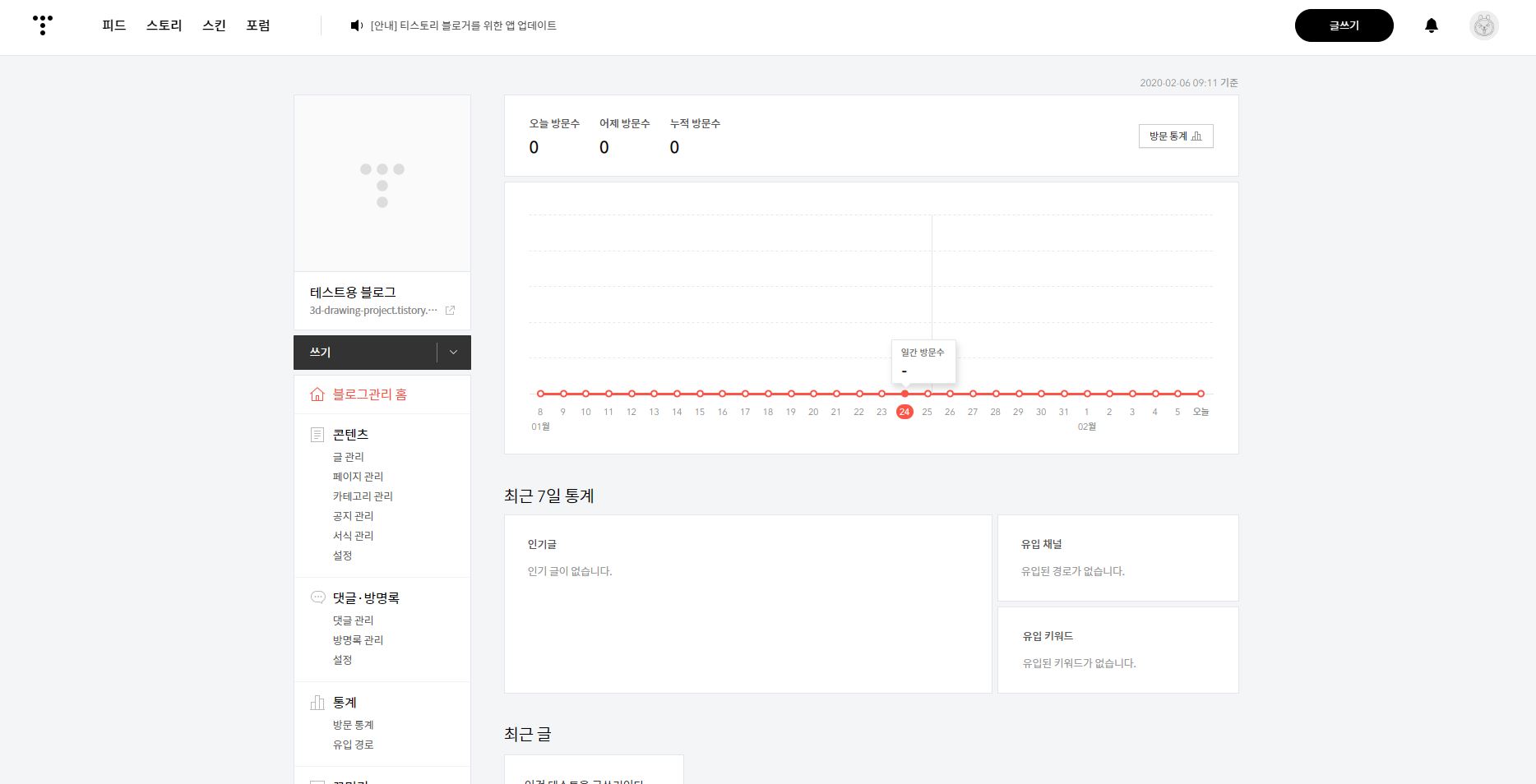The width and height of the screenshot is (1536, 784).
Task: Click the 통계 bar chart icon
Action: coord(317,703)
